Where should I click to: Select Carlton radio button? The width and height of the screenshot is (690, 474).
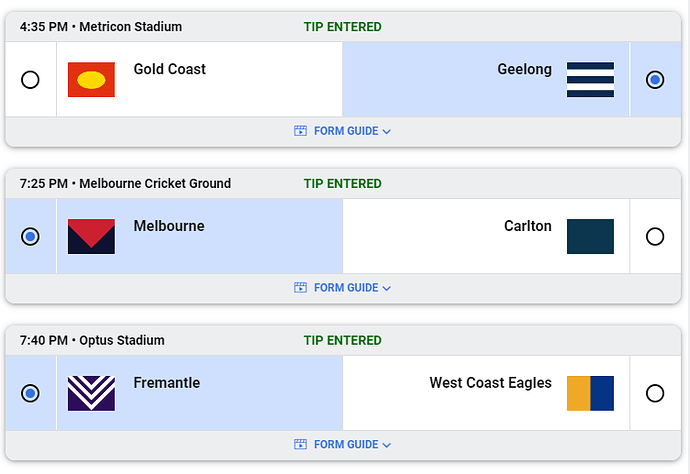coord(655,237)
